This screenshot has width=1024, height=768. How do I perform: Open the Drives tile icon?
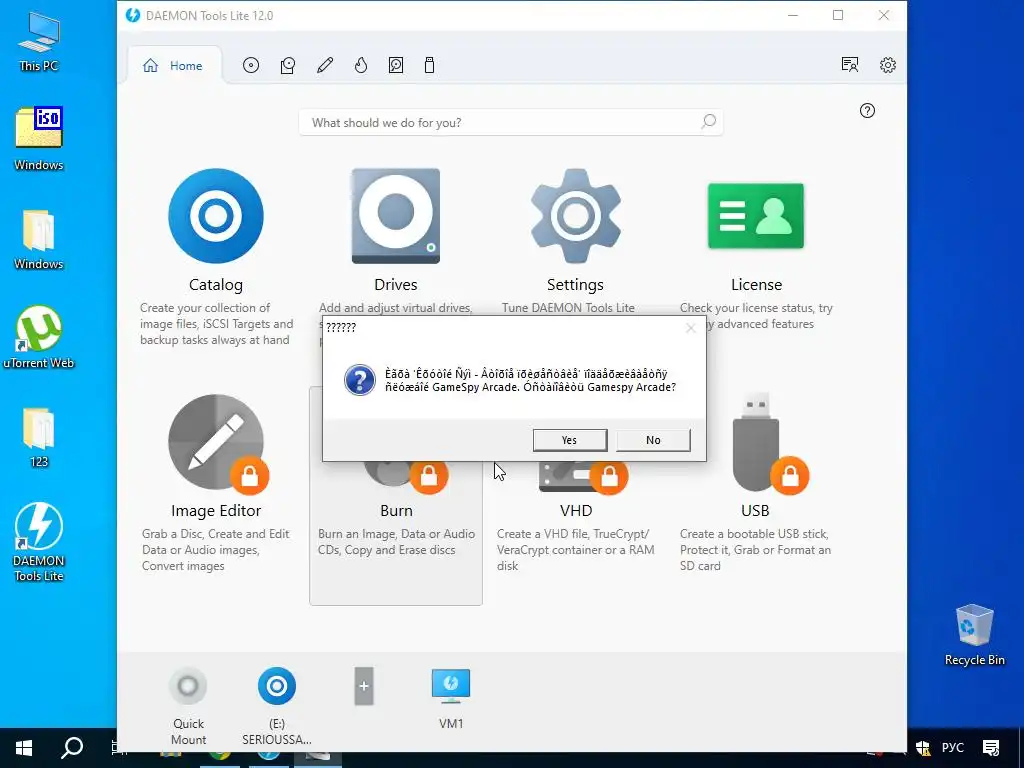tap(396, 216)
